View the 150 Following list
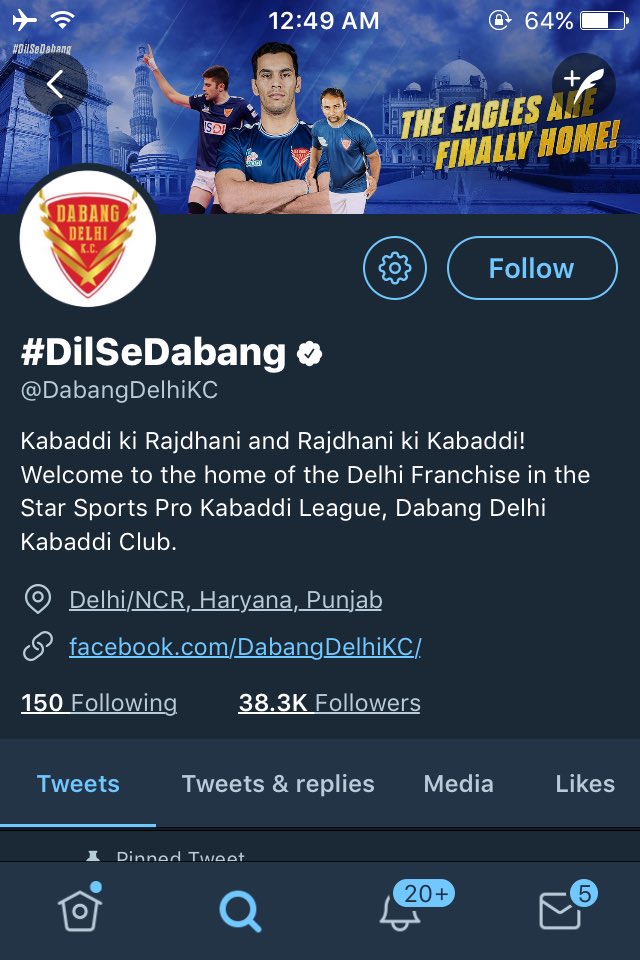The width and height of the screenshot is (640, 960). [x=99, y=703]
